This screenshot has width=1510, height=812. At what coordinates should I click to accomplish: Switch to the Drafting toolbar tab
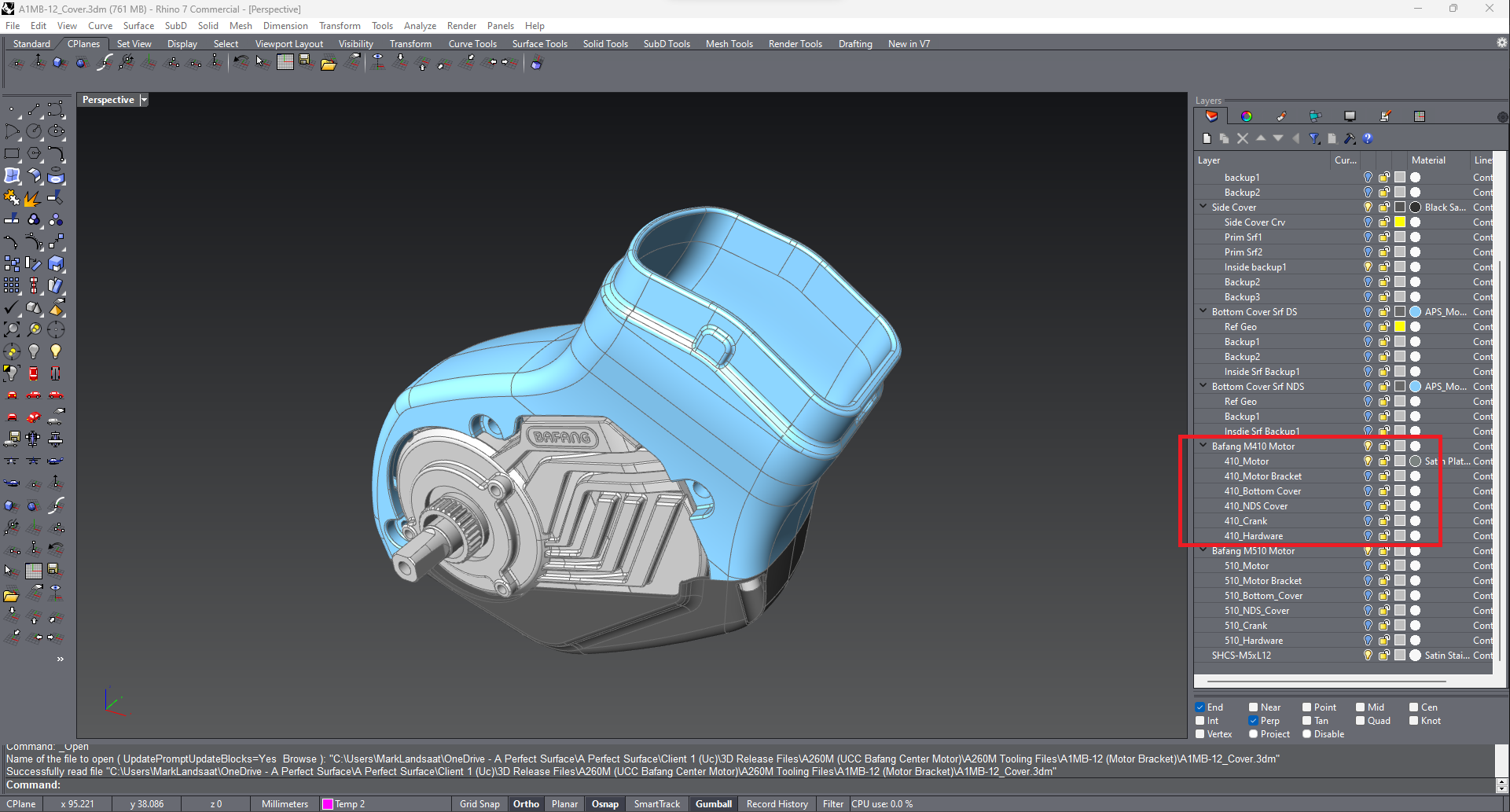point(855,44)
